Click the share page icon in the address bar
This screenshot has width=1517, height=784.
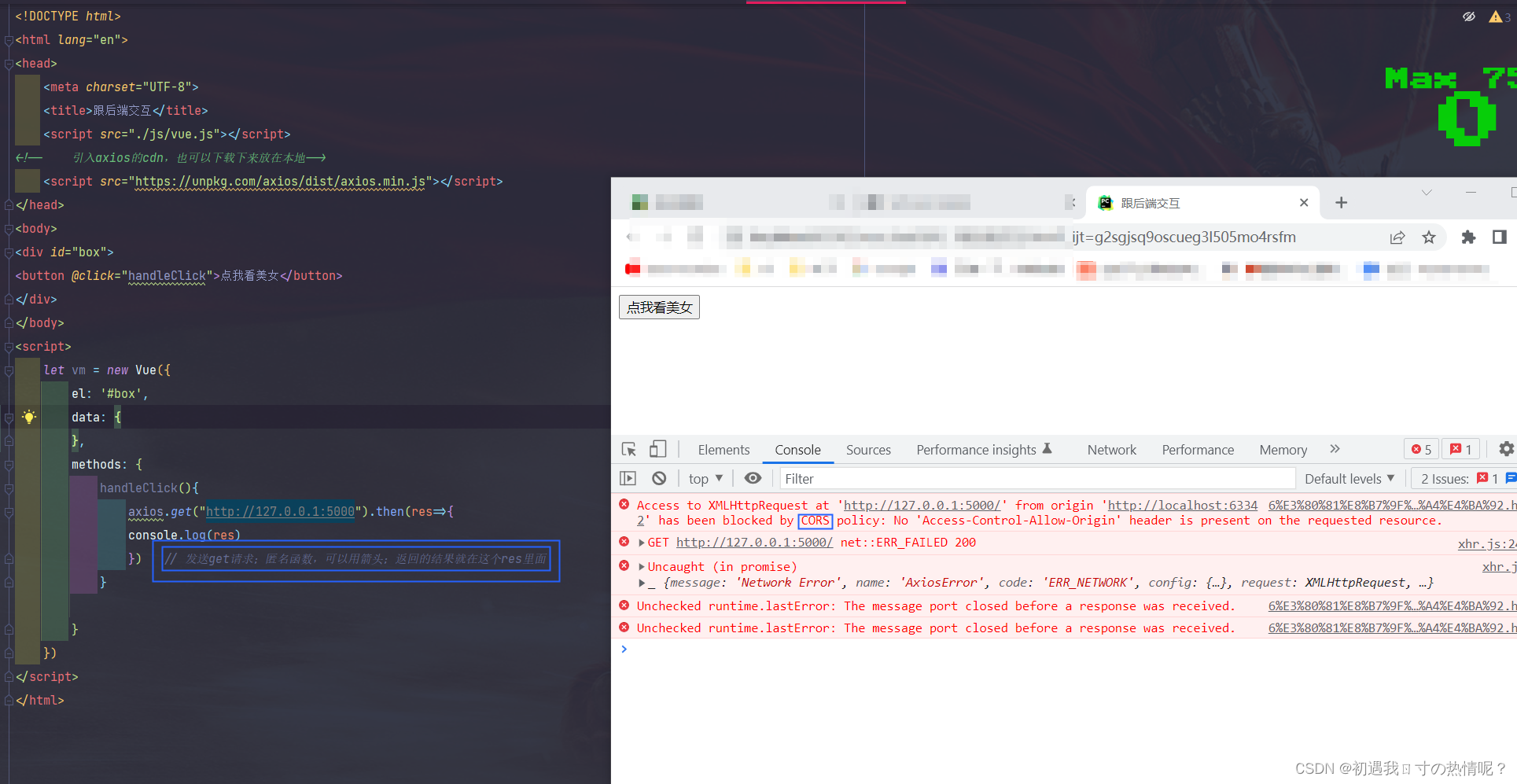(1397, 237)
